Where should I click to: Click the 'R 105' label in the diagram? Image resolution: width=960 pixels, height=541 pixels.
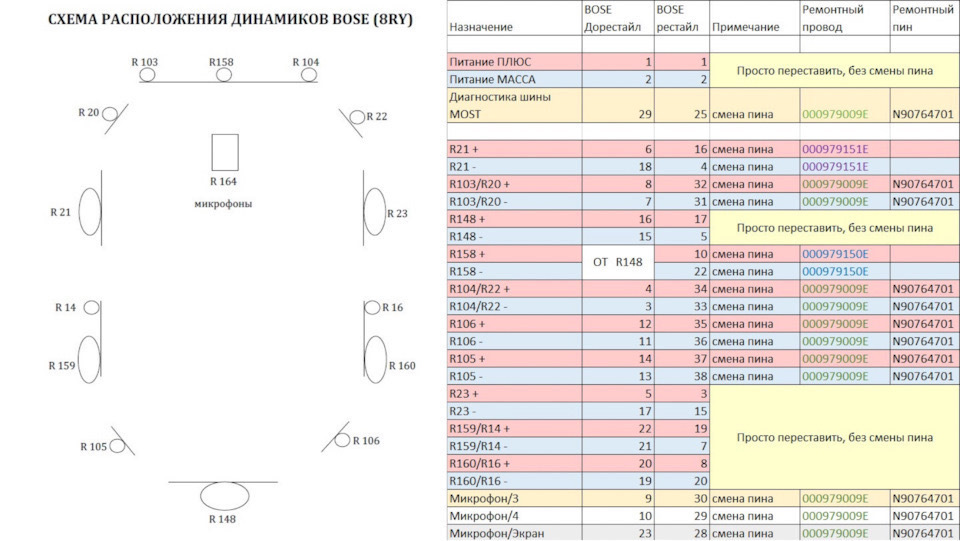(94, 447)
